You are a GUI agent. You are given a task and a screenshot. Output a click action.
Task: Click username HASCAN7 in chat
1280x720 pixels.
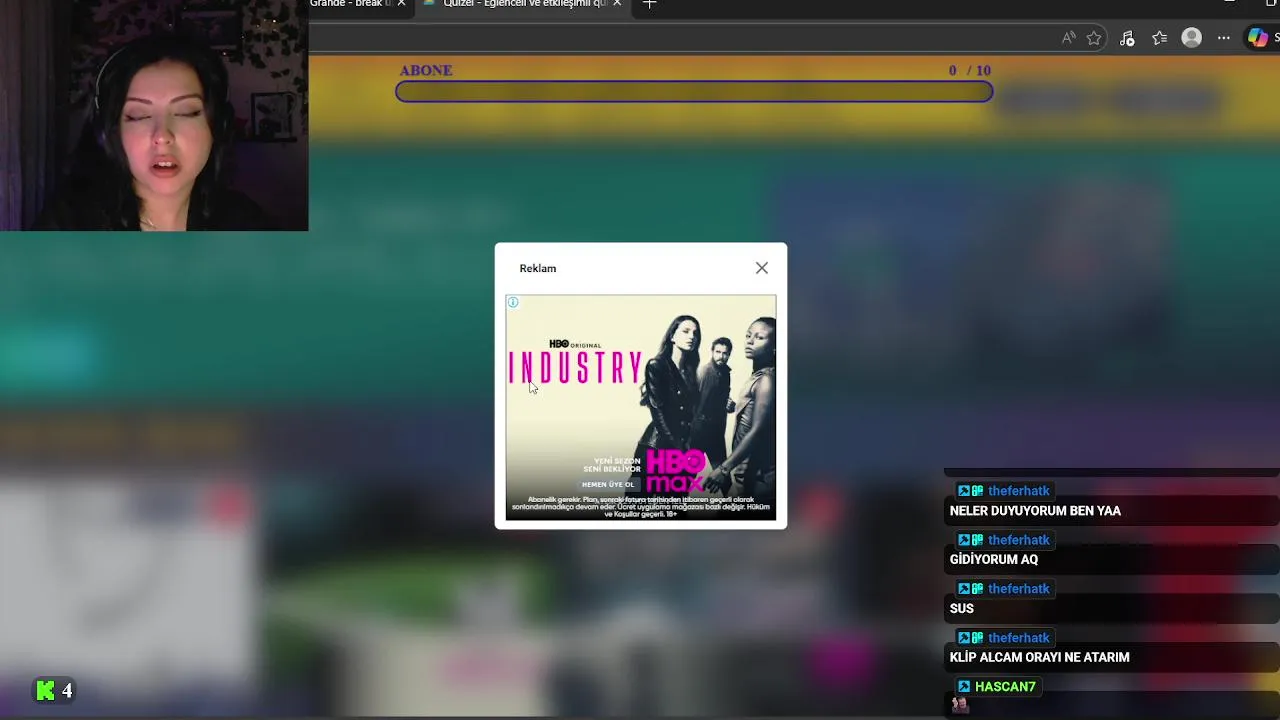pos(1005,687)
